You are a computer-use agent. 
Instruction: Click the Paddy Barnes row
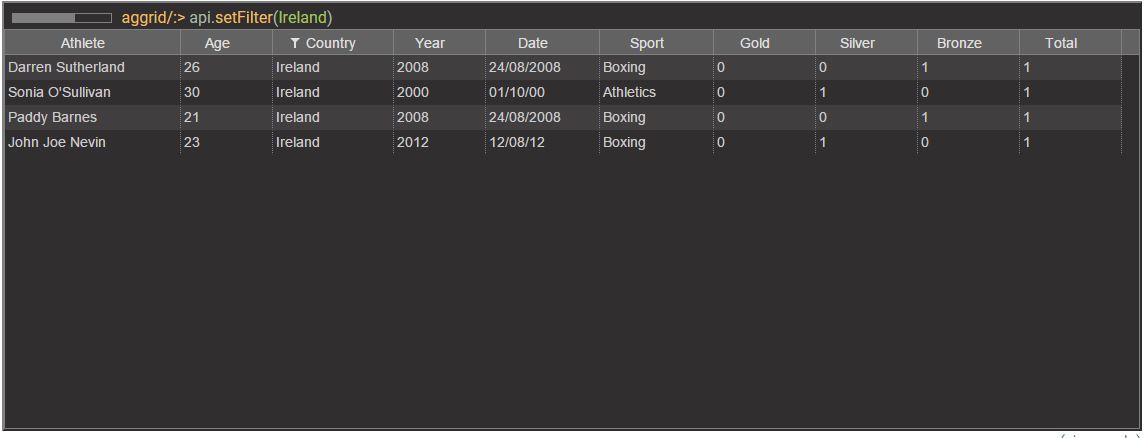(53, 117)
